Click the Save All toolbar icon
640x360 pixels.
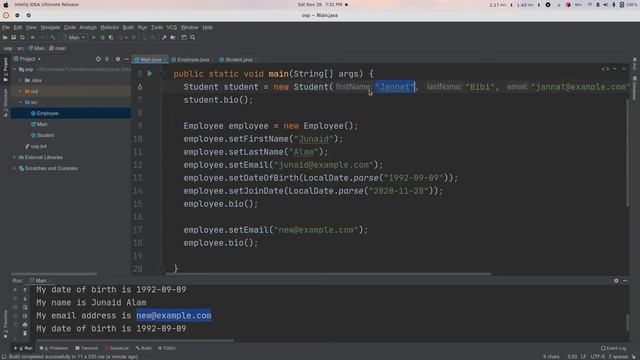click(x=13, y=38)
